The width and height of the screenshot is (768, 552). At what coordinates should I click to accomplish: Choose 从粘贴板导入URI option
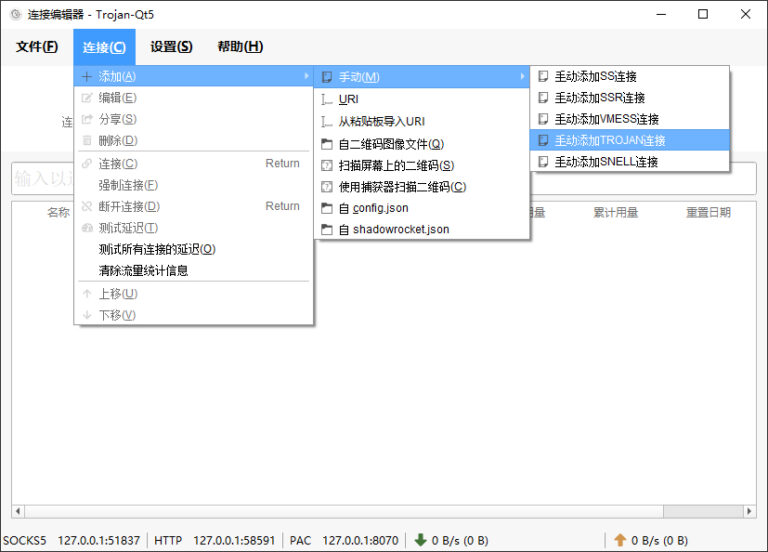[421, 121]
